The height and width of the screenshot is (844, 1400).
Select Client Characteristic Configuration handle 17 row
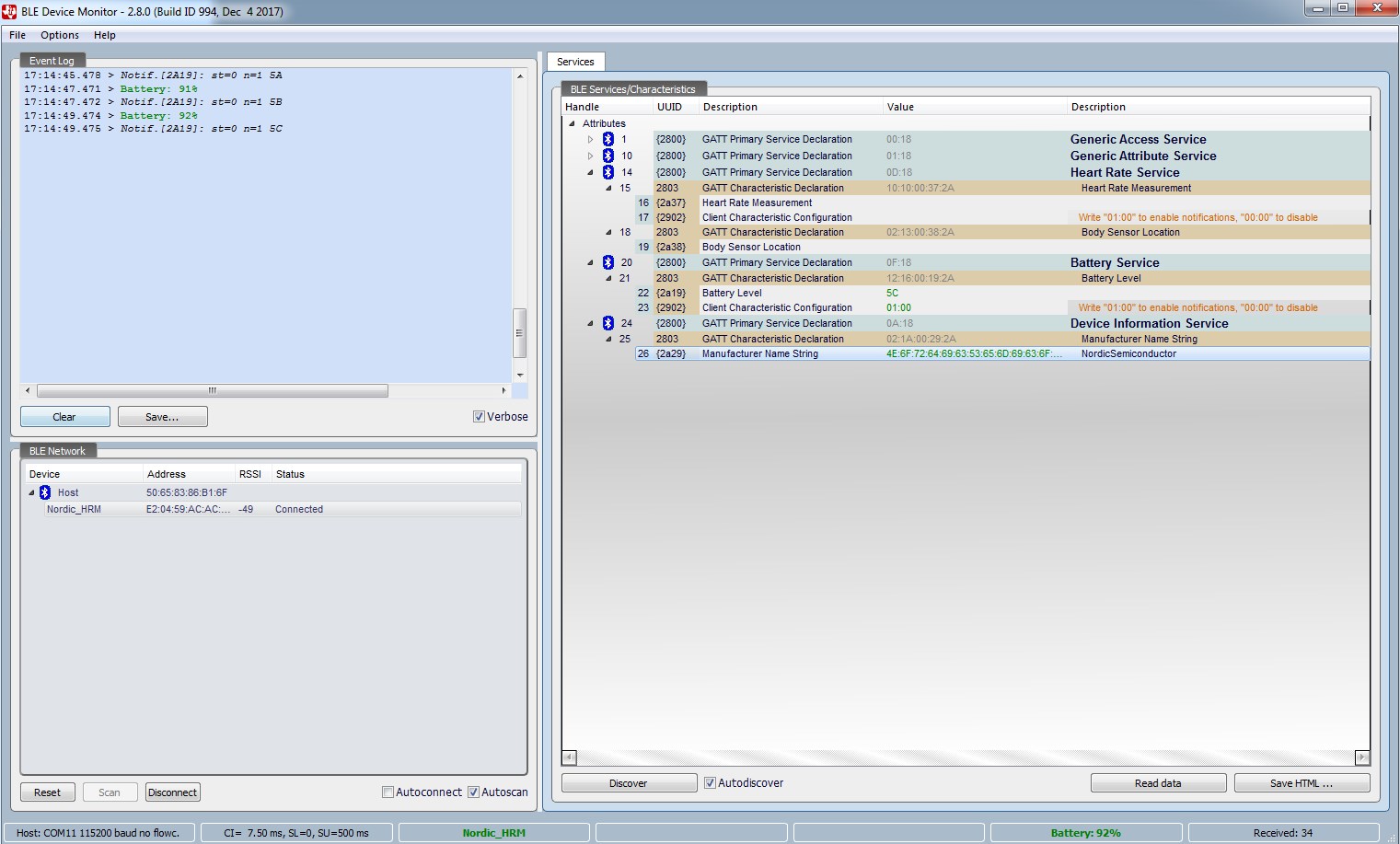tap(1002, 217)
